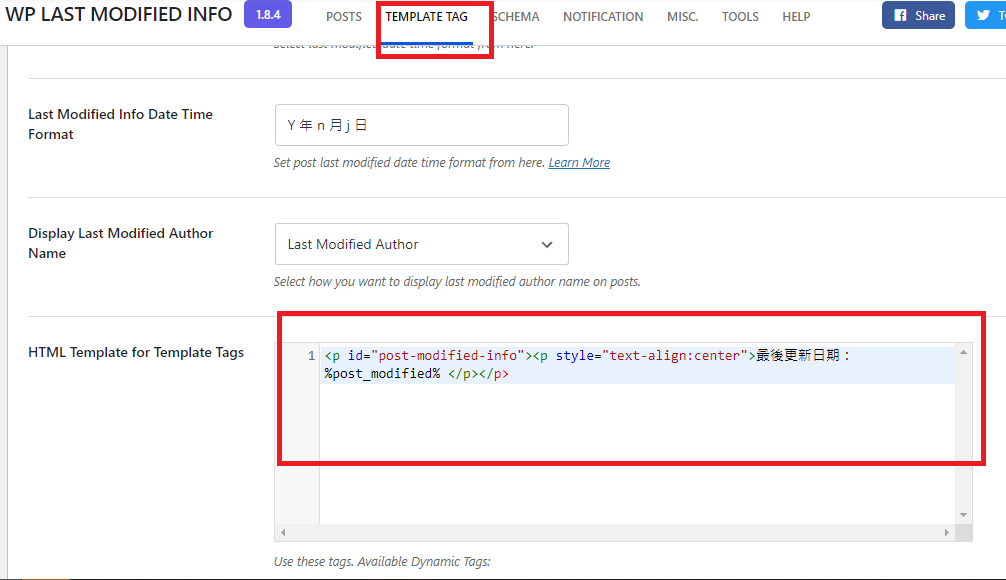Click the Twitter share button
Image resolution: width=1006 pixels, height=580 pixels.
[x=985, y=15]
